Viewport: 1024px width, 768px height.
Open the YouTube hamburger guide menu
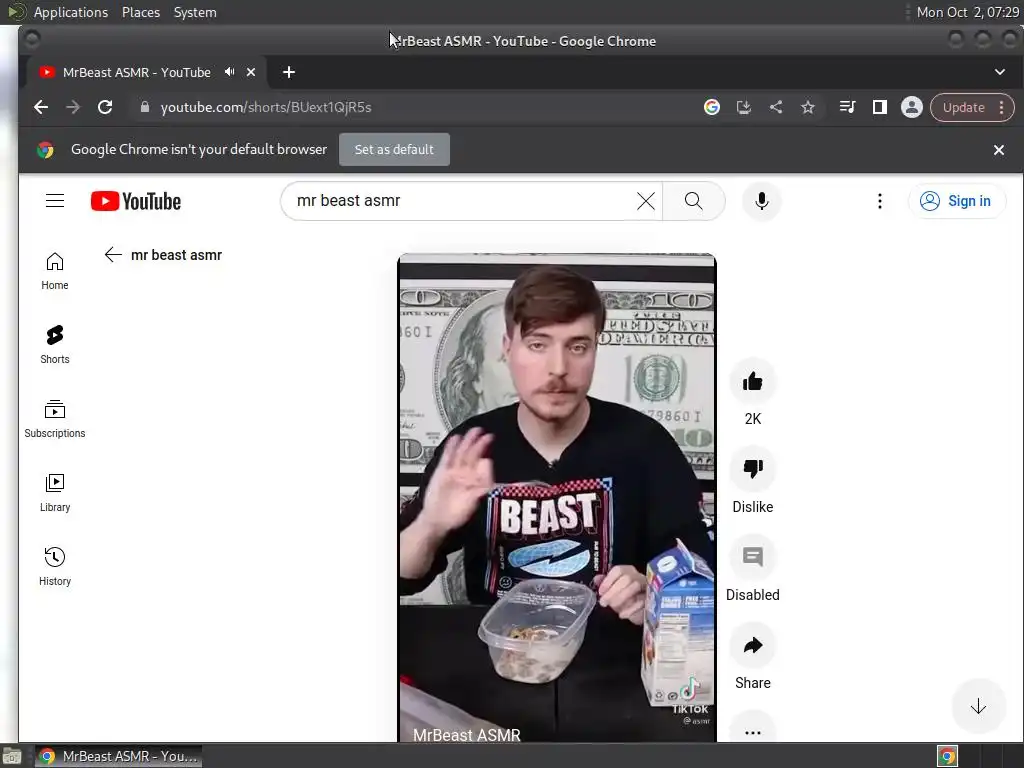pos(55,200)
